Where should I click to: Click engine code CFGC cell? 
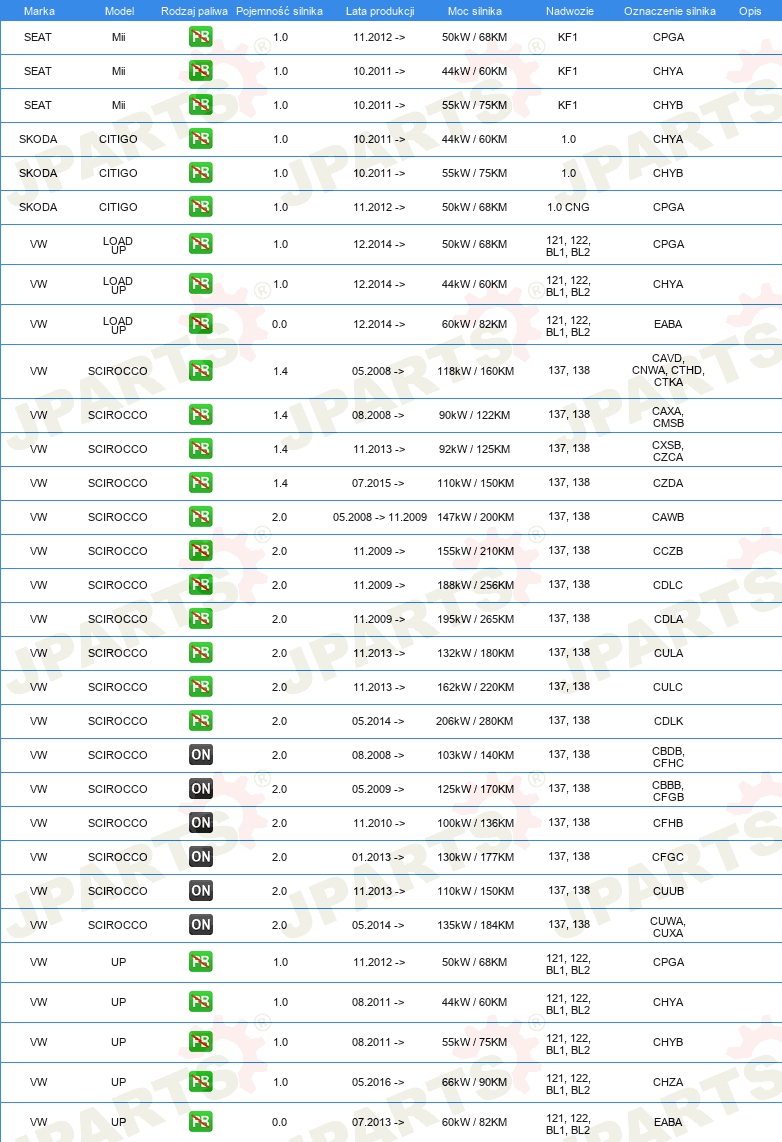(x=668, y=856)
